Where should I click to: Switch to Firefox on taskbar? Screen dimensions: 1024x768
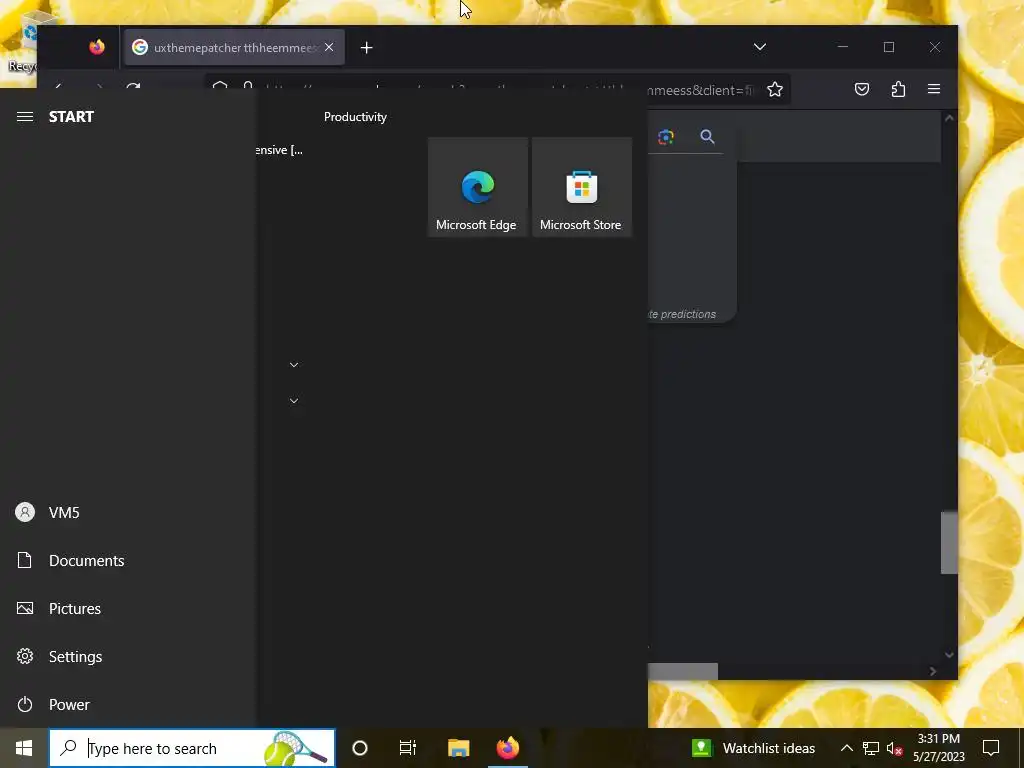coord(507,748)
